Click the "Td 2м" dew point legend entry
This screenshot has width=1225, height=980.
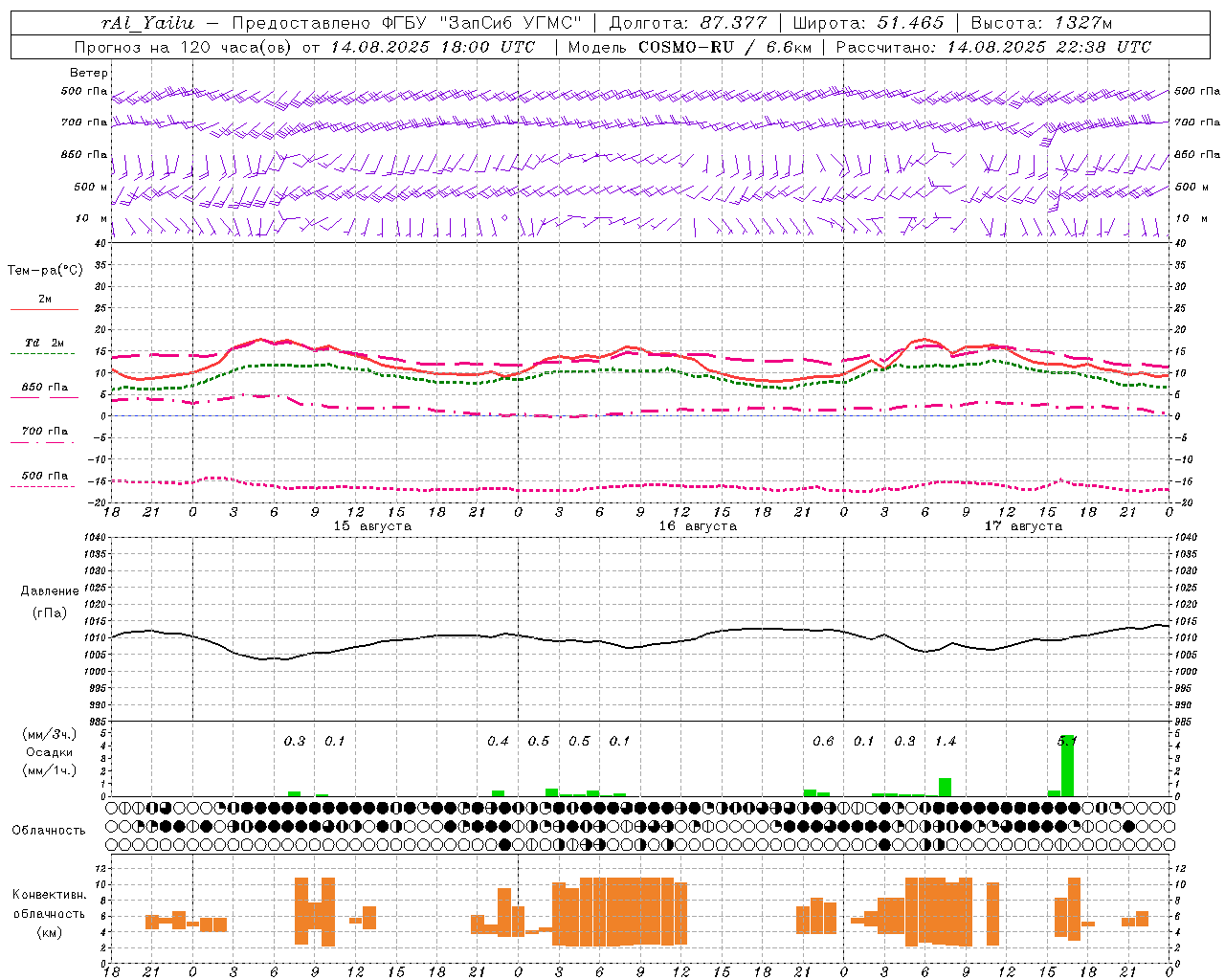(44, 343)
